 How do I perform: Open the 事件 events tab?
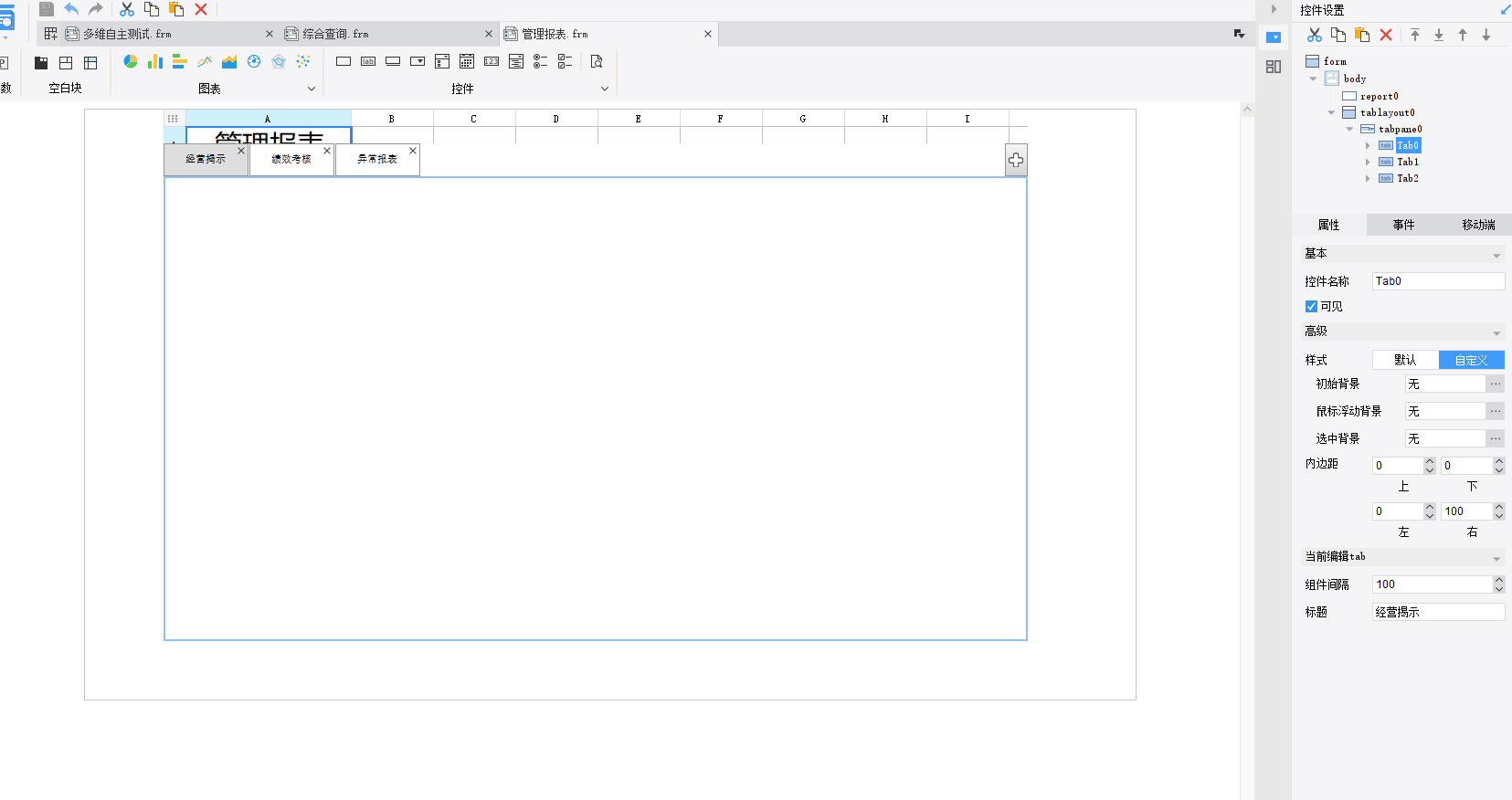(x=1403, y=225)
